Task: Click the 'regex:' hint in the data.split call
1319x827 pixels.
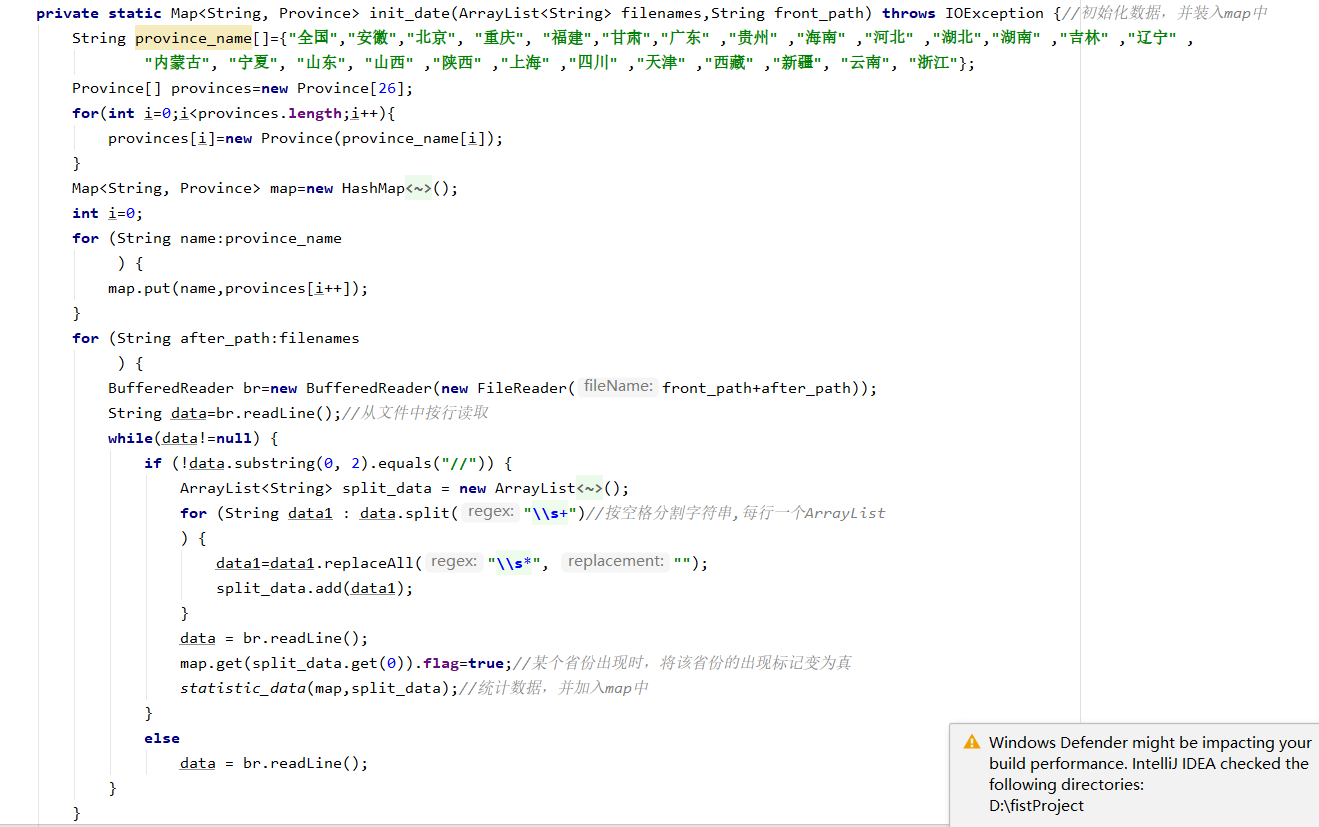Action: click(x=490, y=512)
